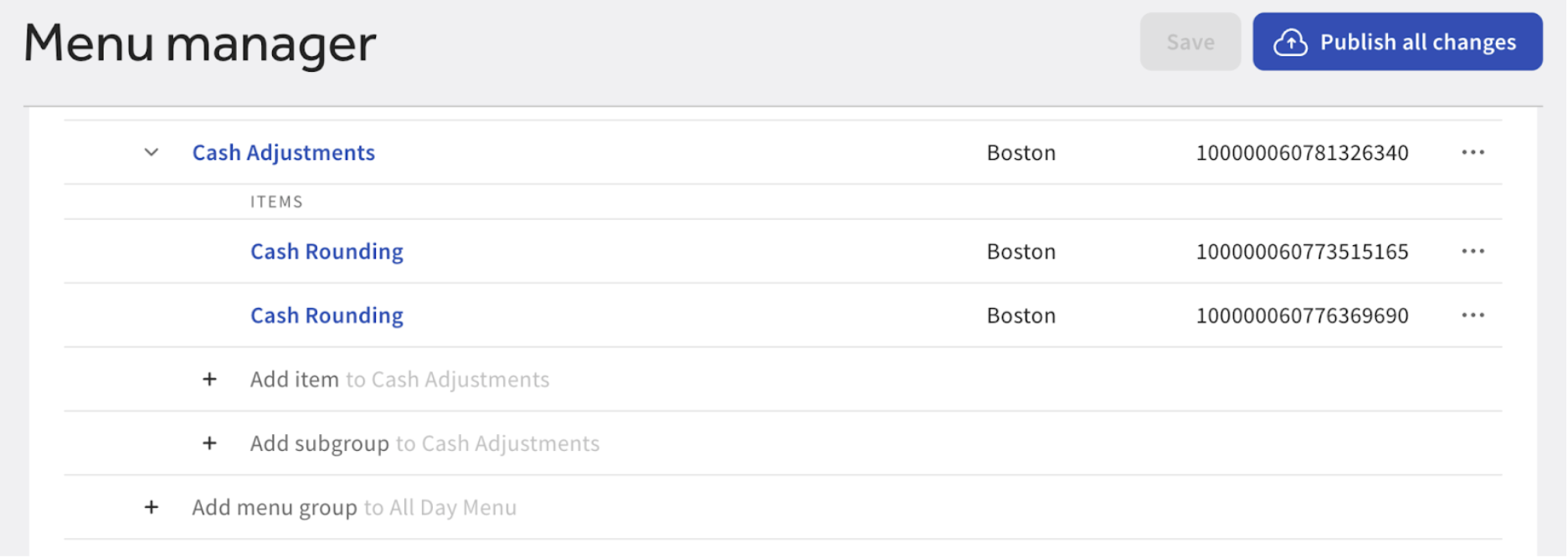1568x558 pixels.
Task: Open the Cash Adjustments menu group link
Action: (x=283, y=152)
